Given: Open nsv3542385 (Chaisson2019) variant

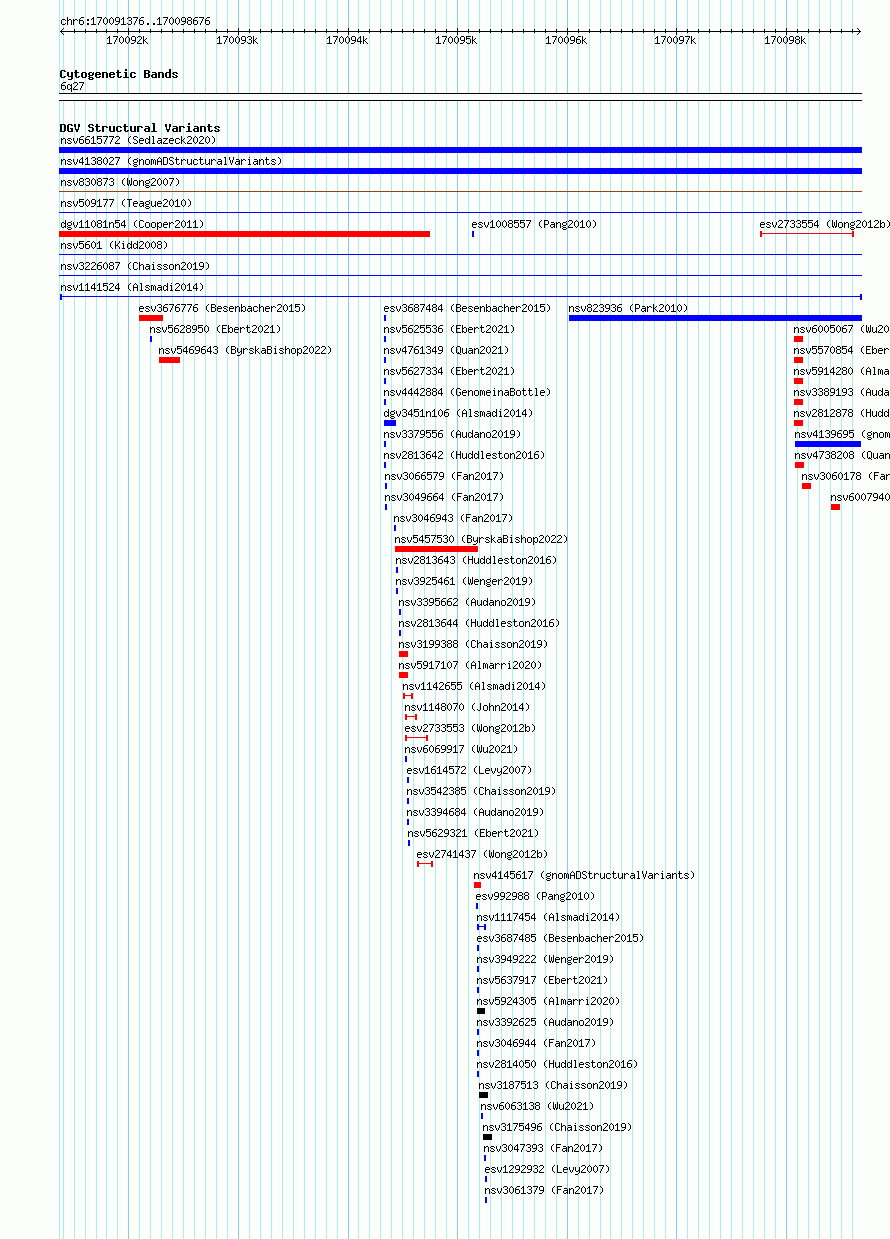Looking at the screenshot, I should [481, 791].
